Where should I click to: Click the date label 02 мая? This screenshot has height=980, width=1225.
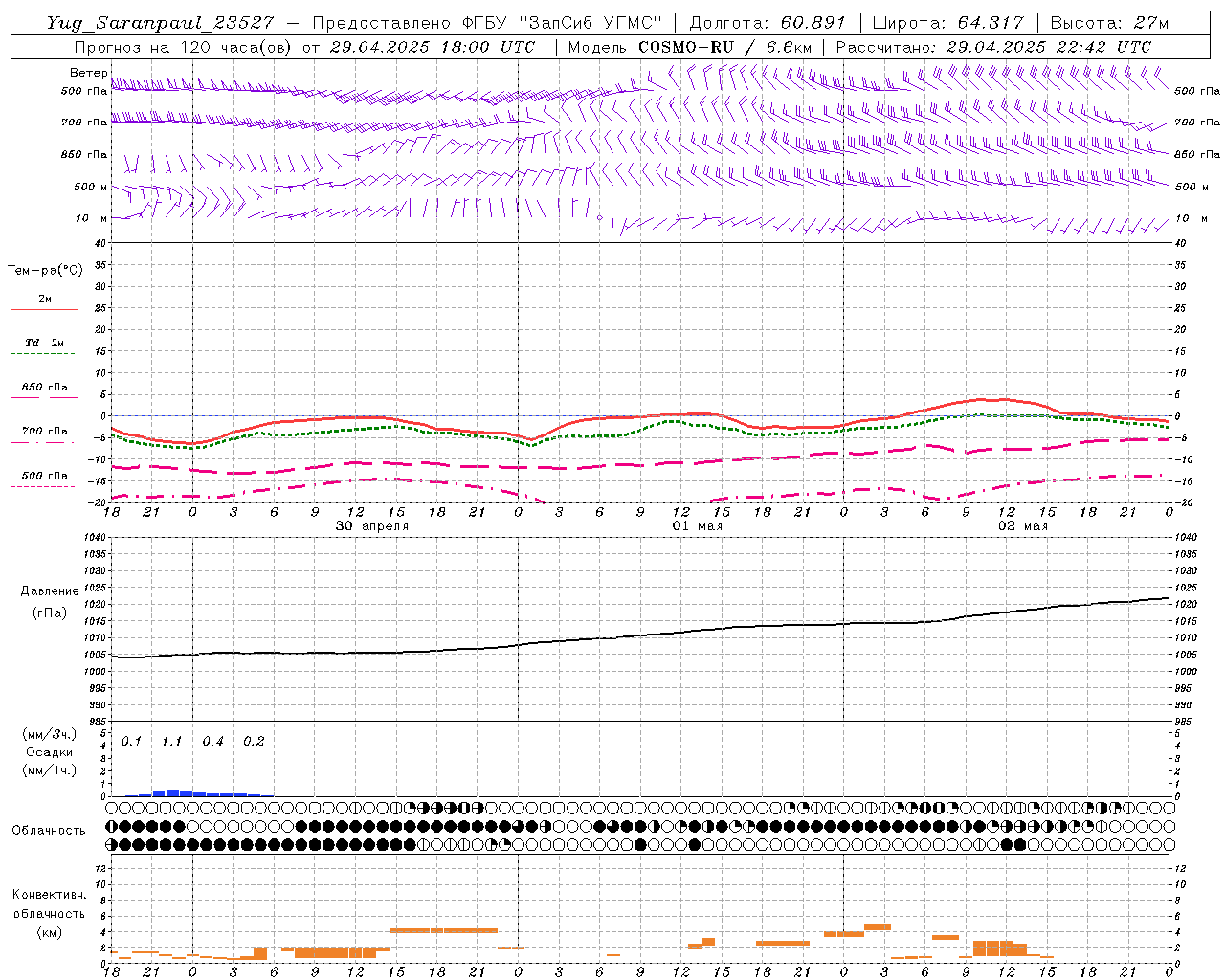coord(1023,525)
